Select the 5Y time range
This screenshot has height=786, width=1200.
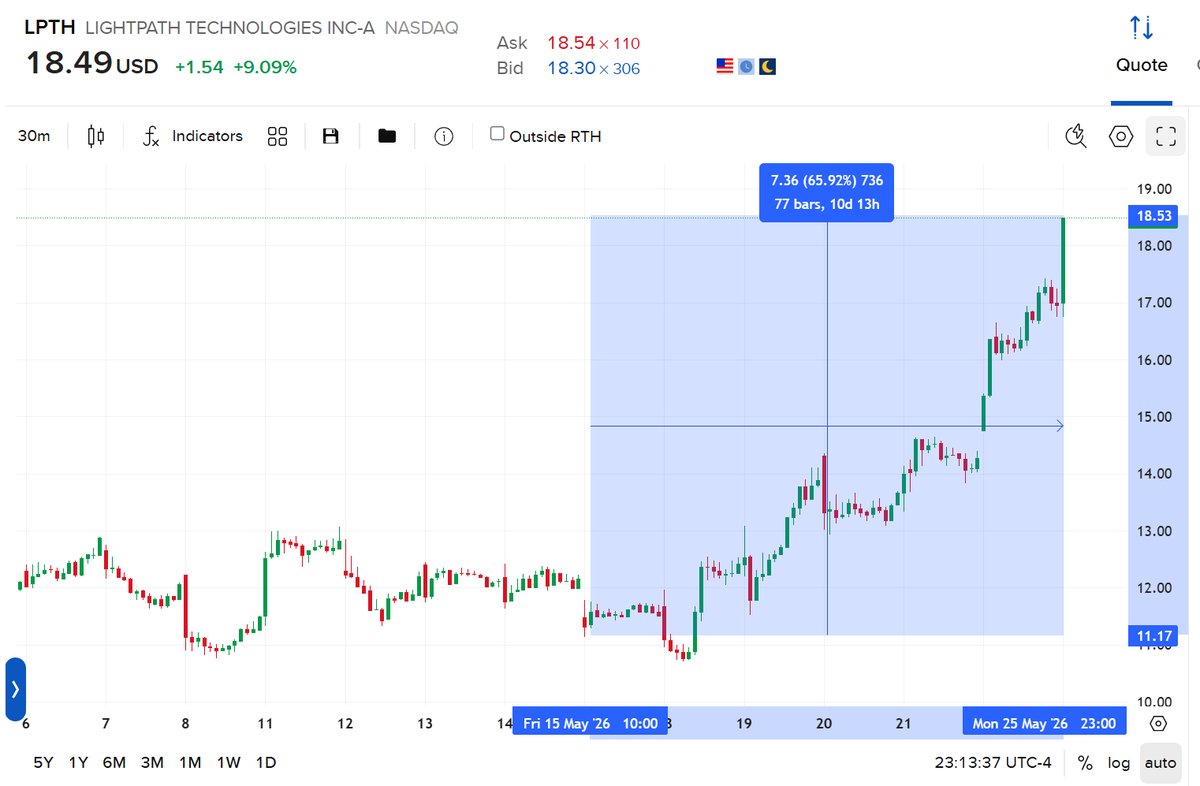pos(43,762)
